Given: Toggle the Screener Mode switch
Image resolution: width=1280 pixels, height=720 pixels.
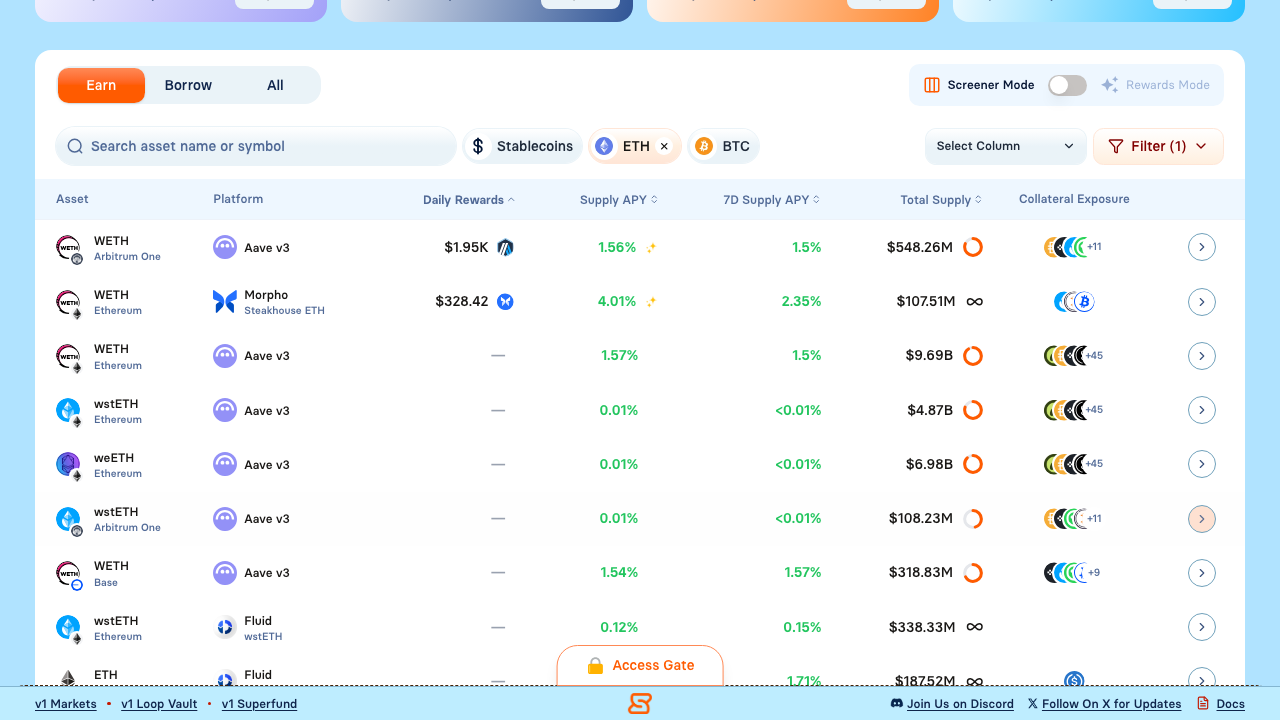Looking at the screenshot, I should 1067,85.
